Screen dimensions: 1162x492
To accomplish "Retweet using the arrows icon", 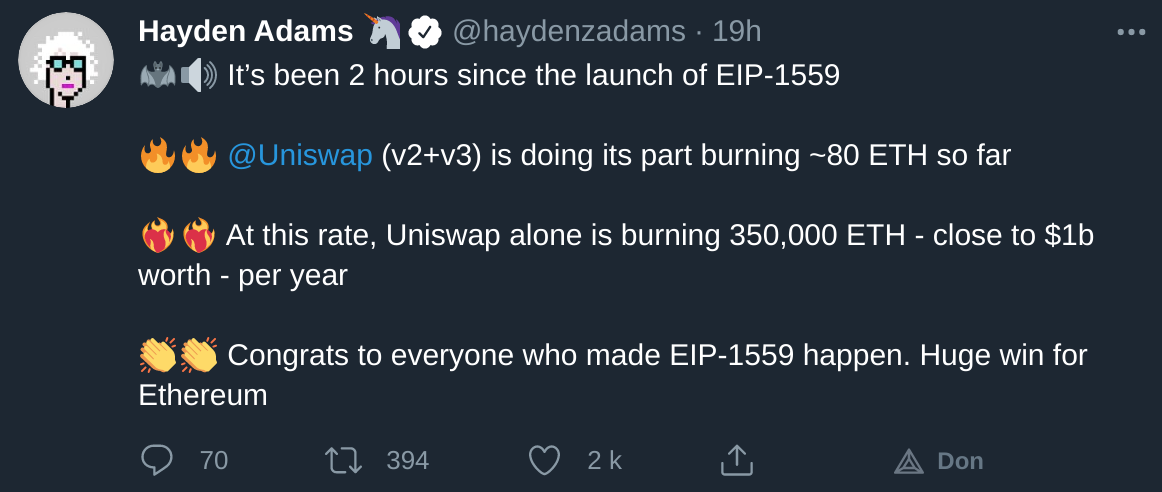I will [343, 460].
